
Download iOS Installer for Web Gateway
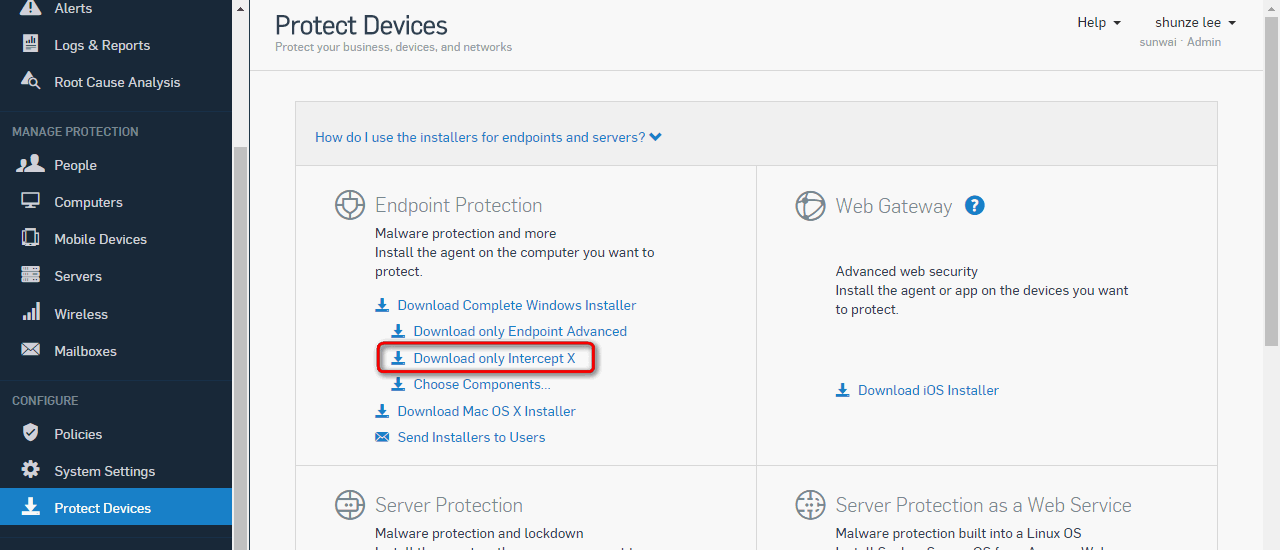[928, 390]
